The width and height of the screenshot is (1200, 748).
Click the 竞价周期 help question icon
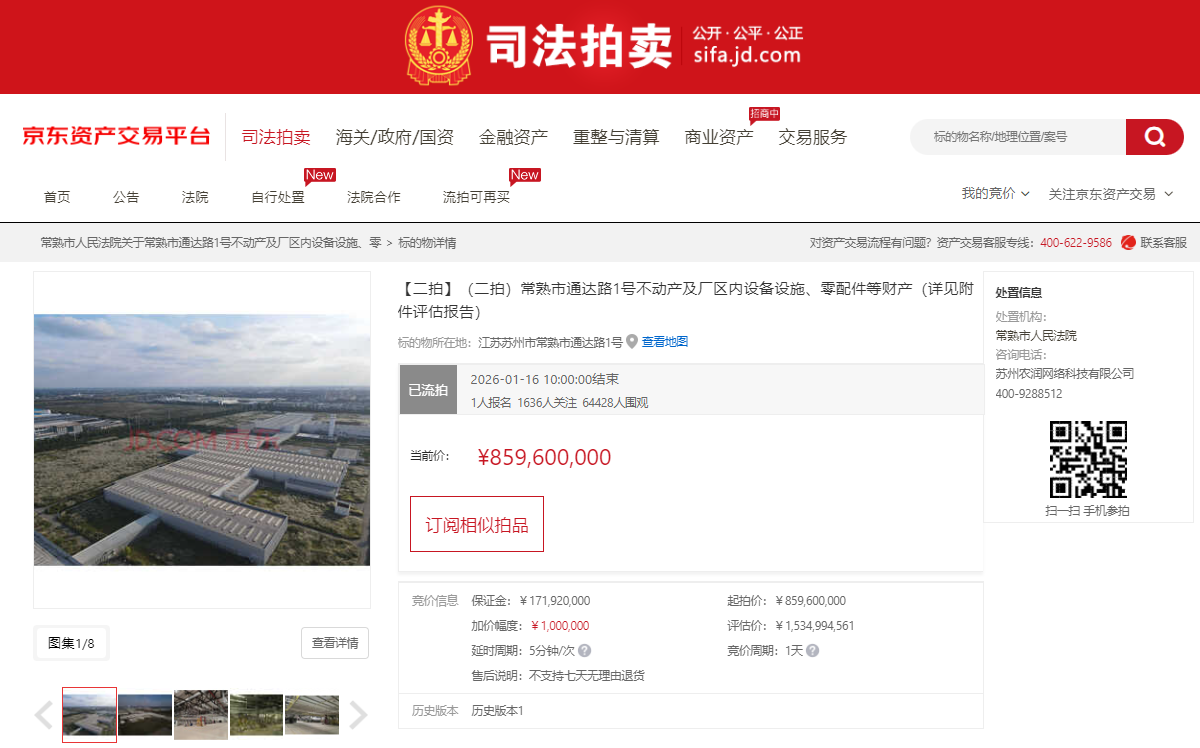(812, 651)
